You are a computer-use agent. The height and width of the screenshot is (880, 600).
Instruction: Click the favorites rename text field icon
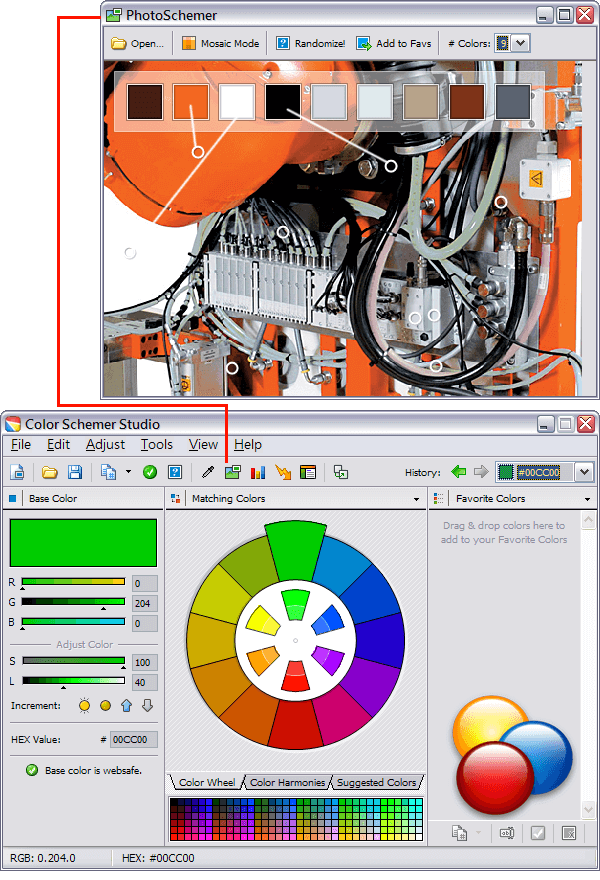click(x=507, y=833)
